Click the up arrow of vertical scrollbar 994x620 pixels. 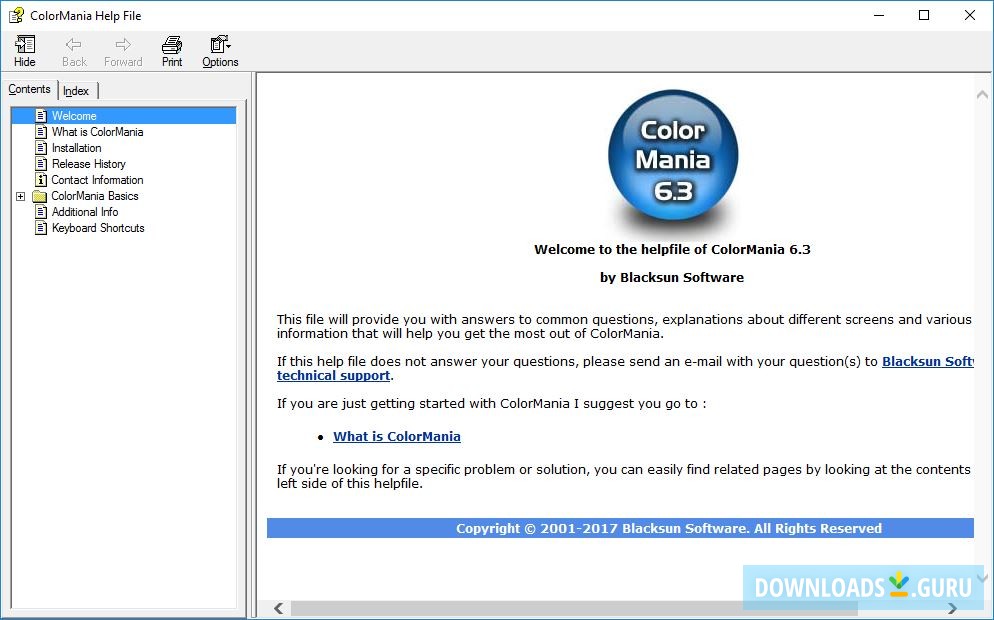click(x=982, y=95)
